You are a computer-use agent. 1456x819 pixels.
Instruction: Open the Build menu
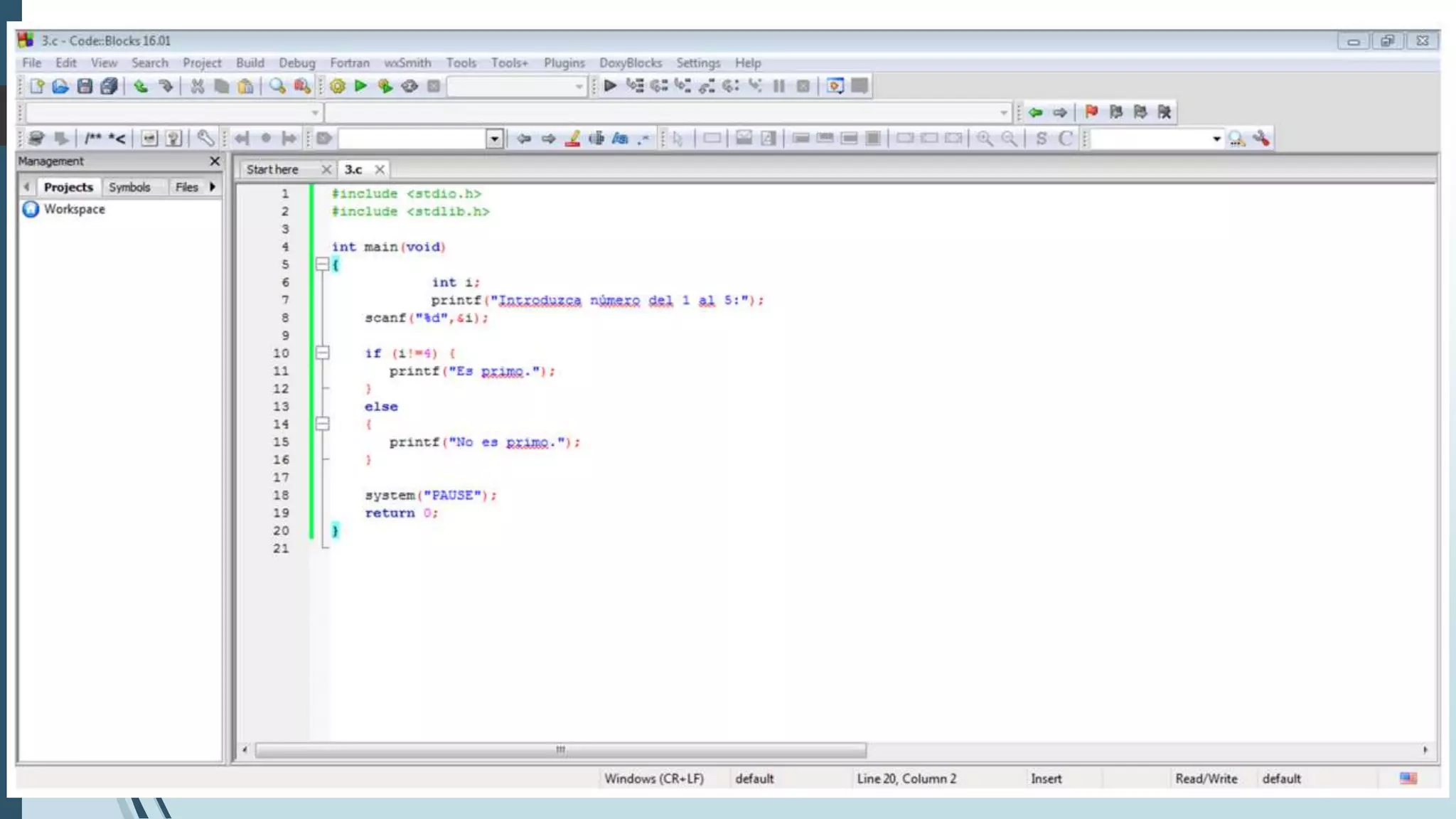(250, 63)
